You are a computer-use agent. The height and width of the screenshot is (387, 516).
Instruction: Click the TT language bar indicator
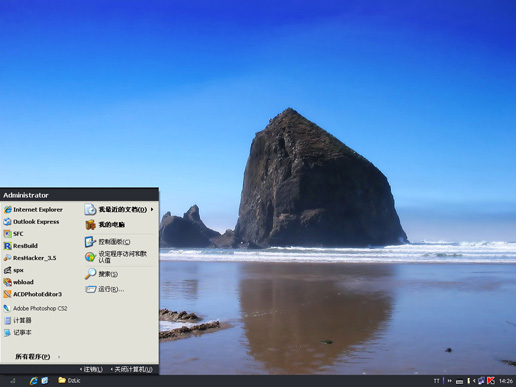click(436, 381)
